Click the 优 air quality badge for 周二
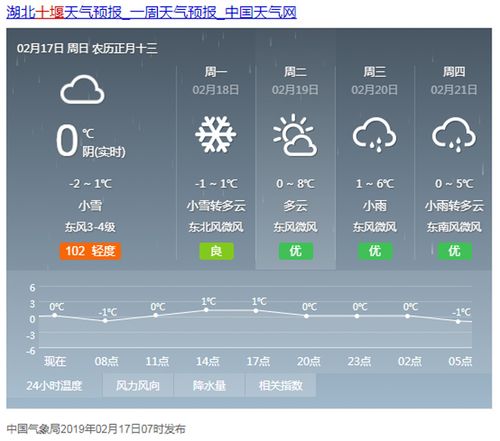The width and height of the screenshot is (500, 441). pyautogui.click(x=296, y=251)
